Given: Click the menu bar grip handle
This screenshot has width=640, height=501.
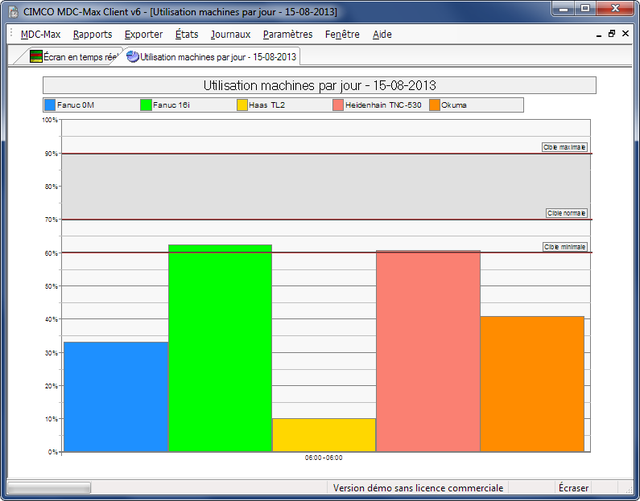Looking at the screenshot, I should [x=12, y=34].
